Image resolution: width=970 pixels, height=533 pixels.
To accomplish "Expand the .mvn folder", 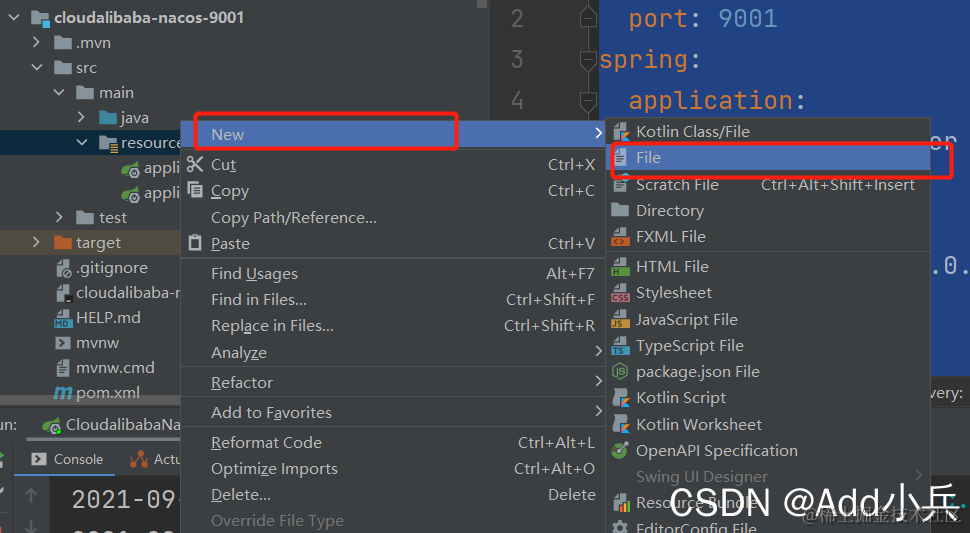I will [x=36, y=42].
